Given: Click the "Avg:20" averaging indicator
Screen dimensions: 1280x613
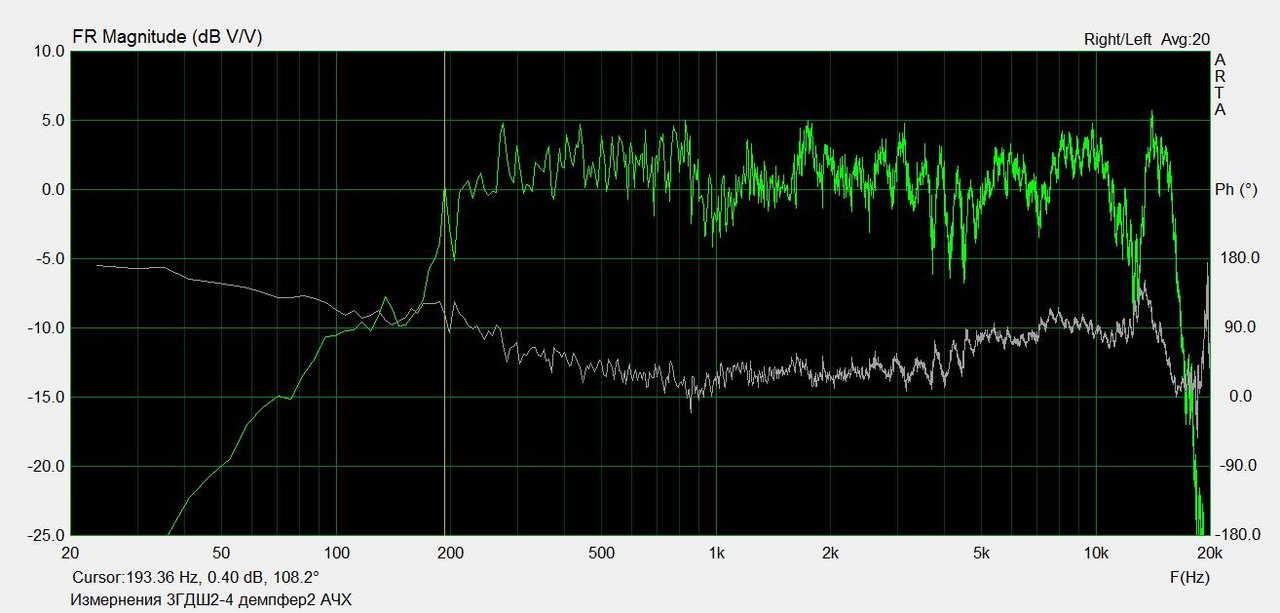Looking at the screenshot, I should coord(1185,39).
